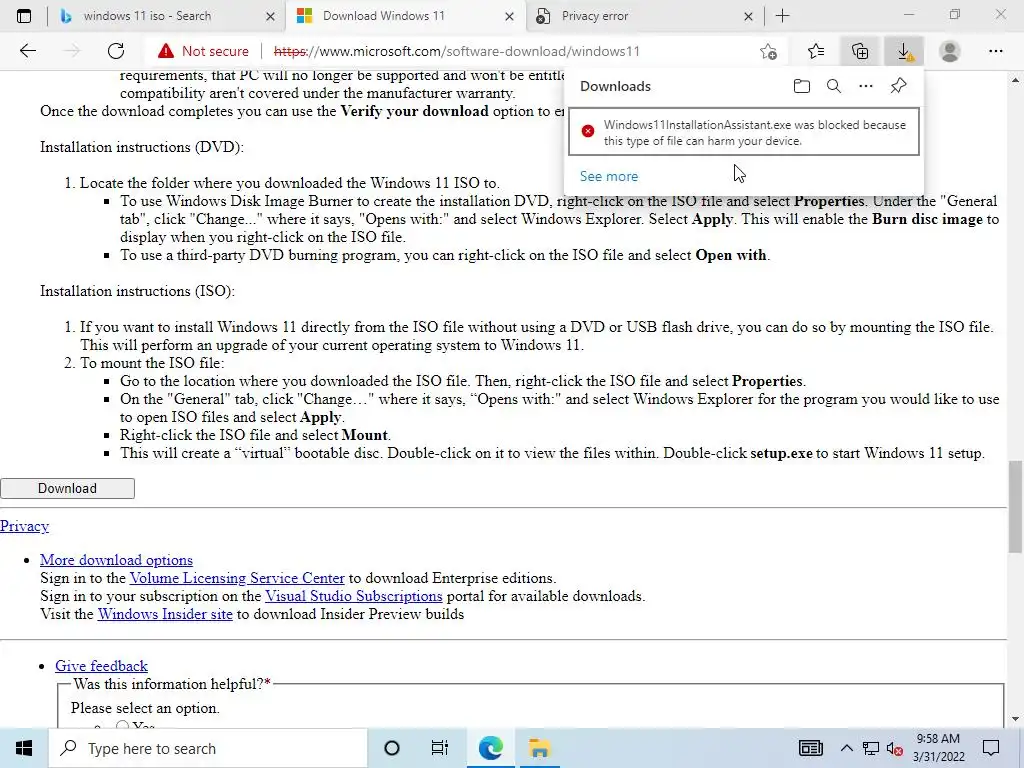1024x768 pixels.
Task: Open the user profile icon
Action: click(950, 51)
